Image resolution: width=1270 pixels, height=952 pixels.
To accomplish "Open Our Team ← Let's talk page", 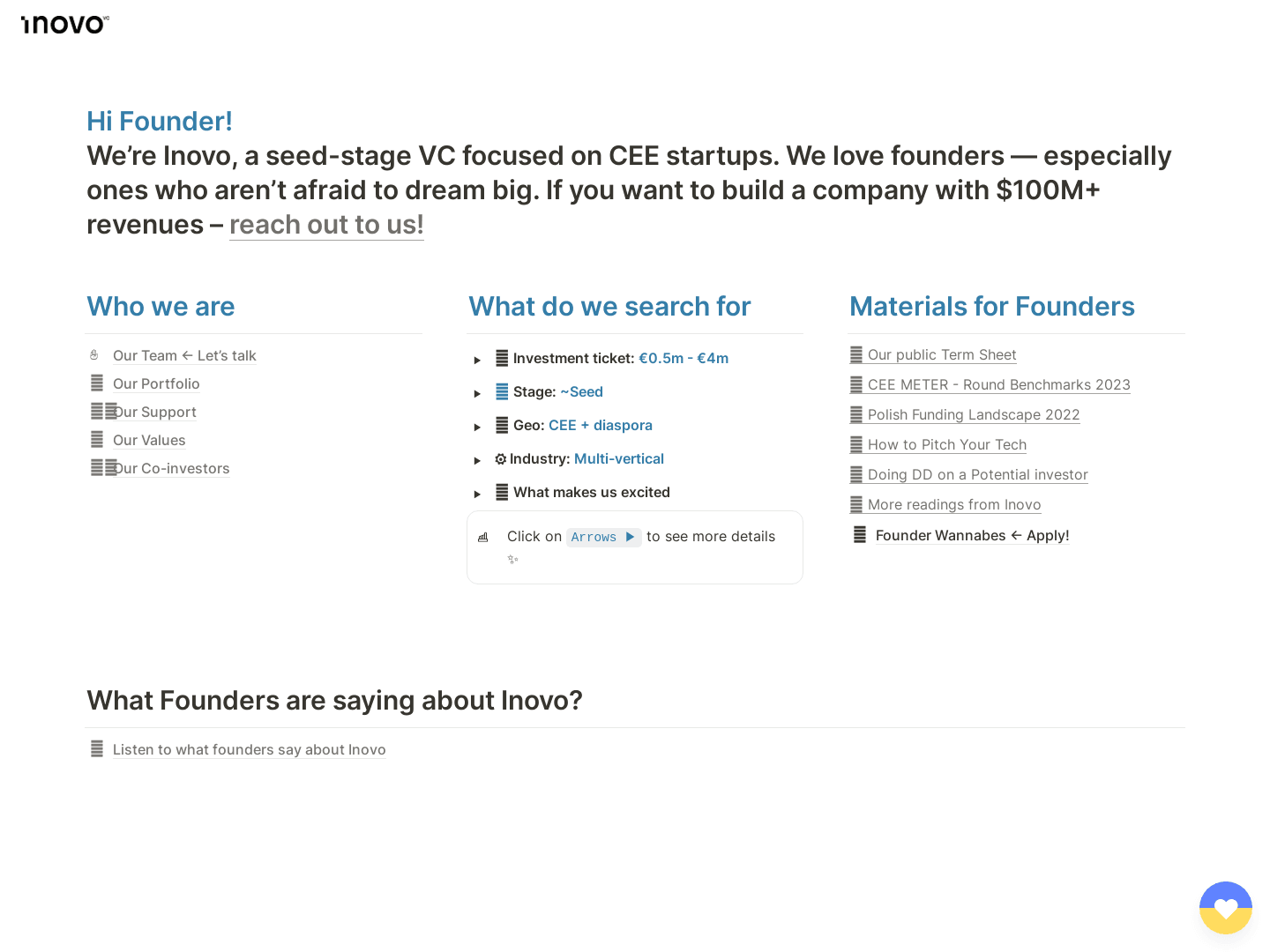I will (x=184, y=355).
